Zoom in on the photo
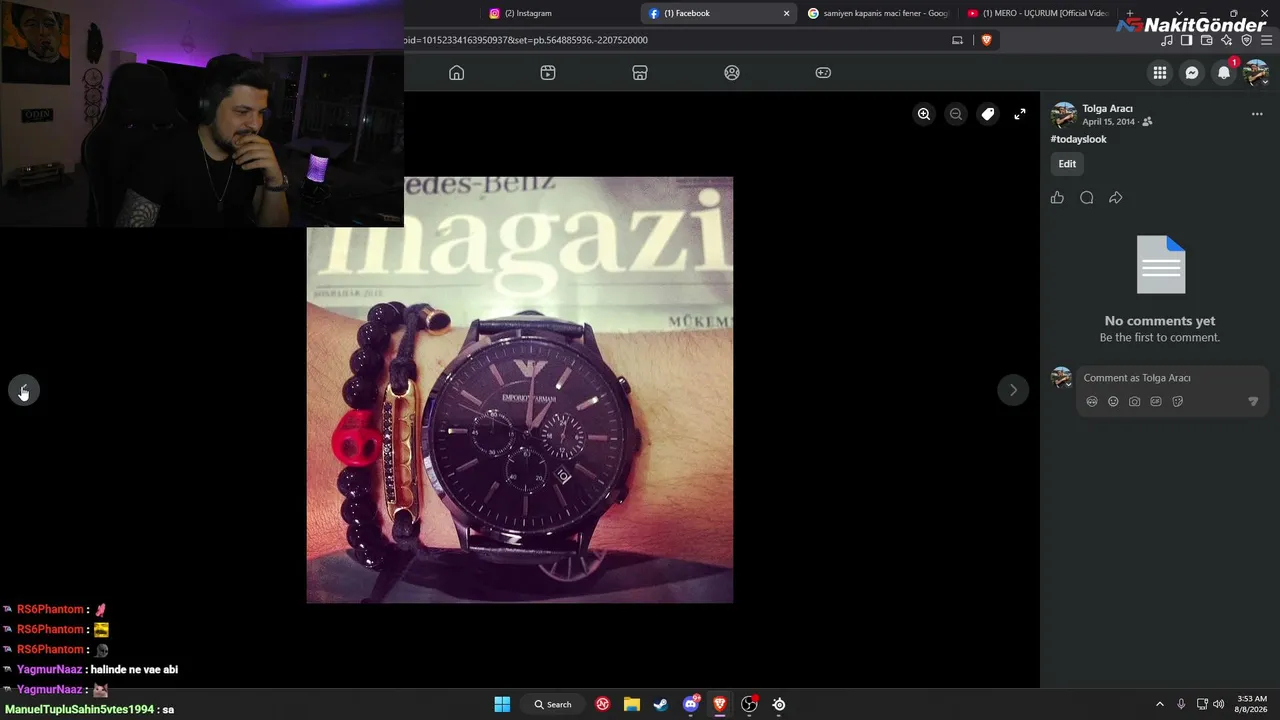The width and height of the screenshot is (1280, 720). [x=924, y=114]
